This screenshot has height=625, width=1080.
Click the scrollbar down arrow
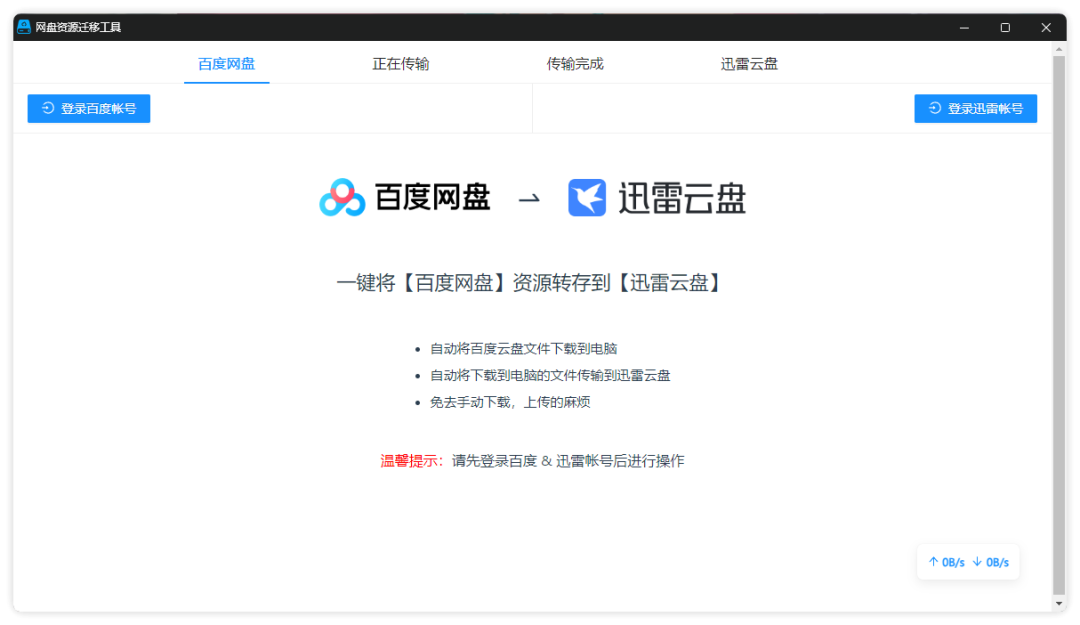point(1059,603)
